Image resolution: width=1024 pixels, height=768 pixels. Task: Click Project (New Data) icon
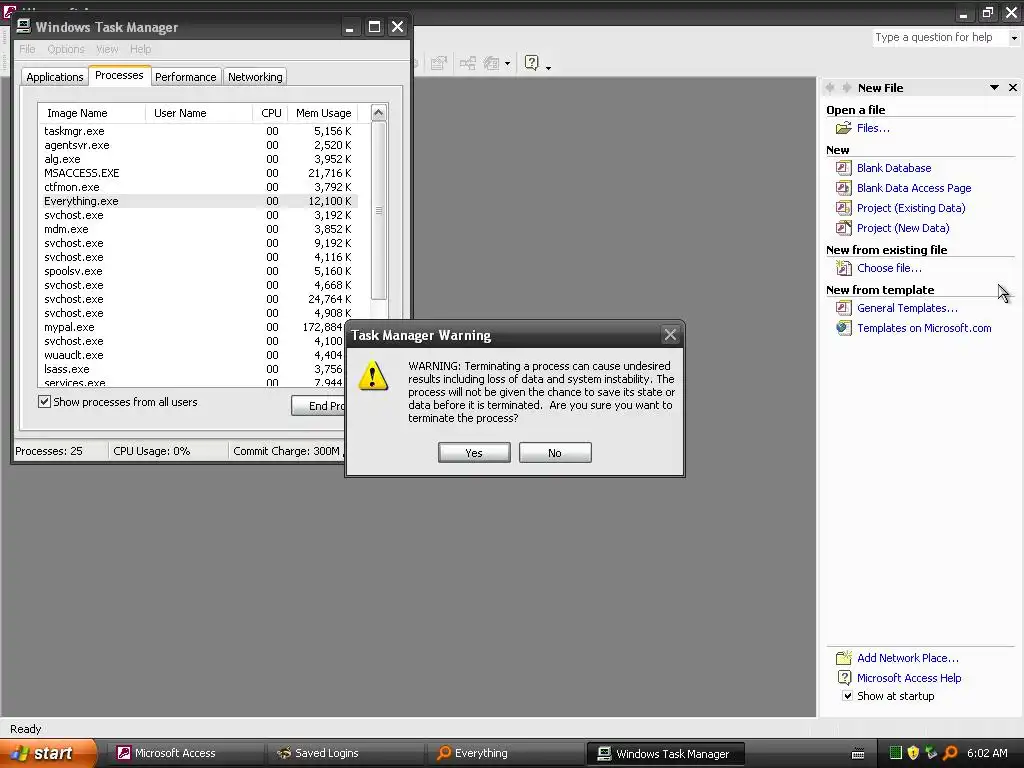click(844, 228)
